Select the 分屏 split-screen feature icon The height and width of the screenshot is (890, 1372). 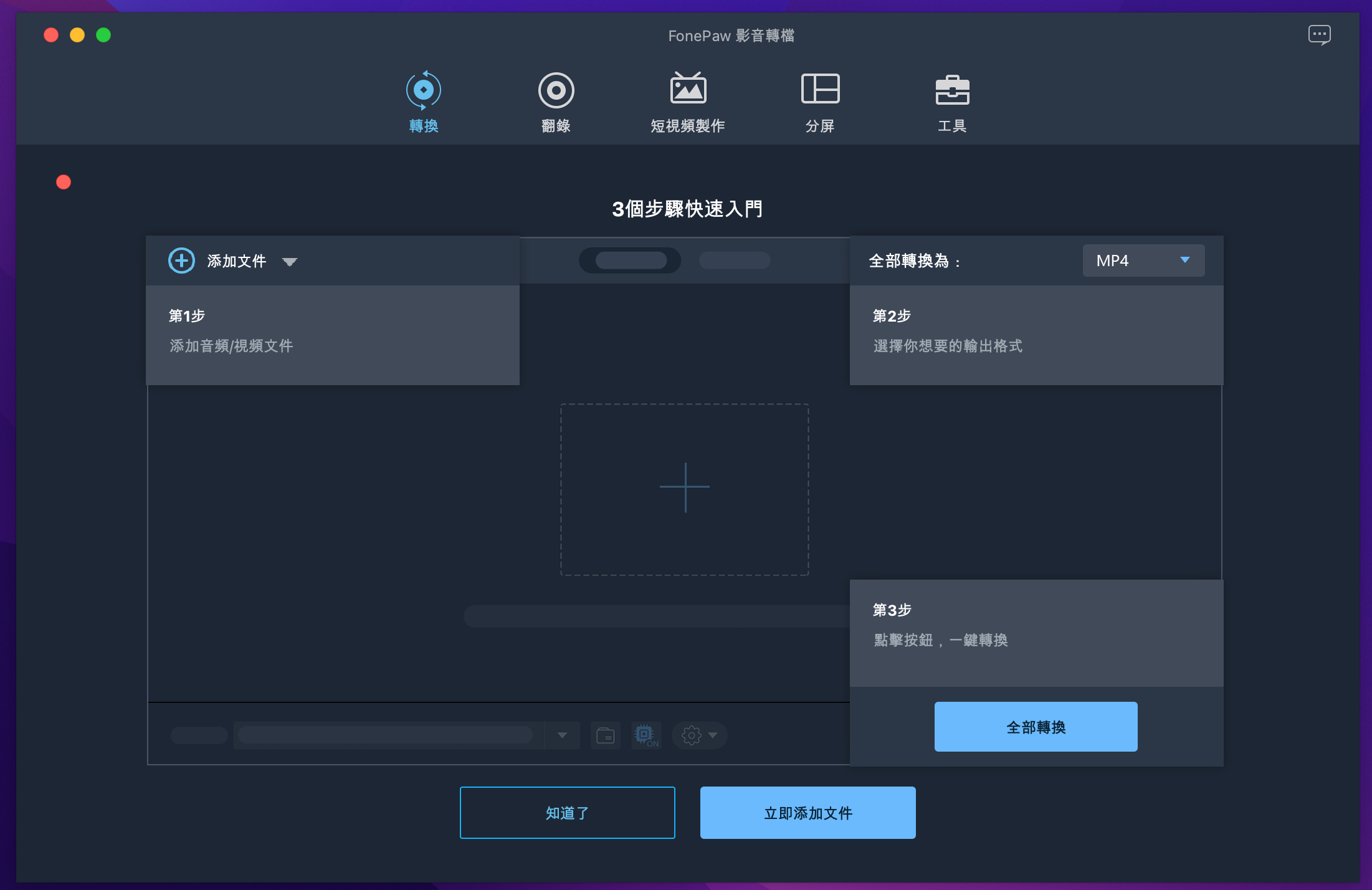click(820, 90)
